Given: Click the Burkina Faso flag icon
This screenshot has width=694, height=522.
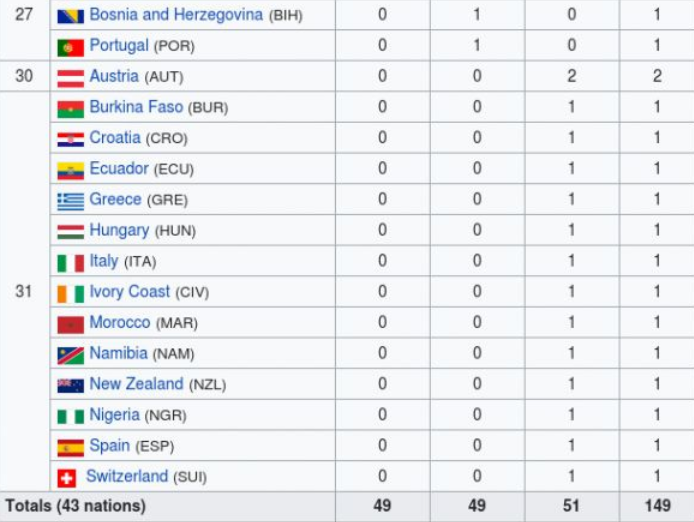Looking at the screenshot, I should click(70, 108).
